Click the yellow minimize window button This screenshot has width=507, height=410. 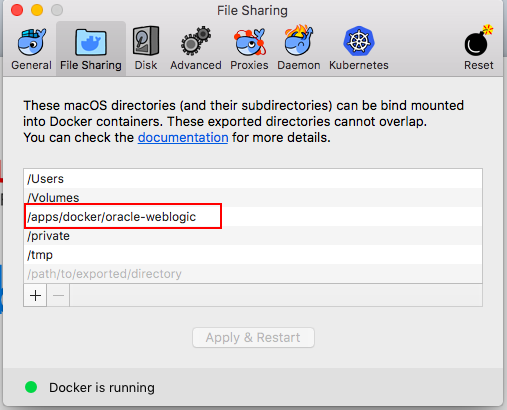[37, 10]
